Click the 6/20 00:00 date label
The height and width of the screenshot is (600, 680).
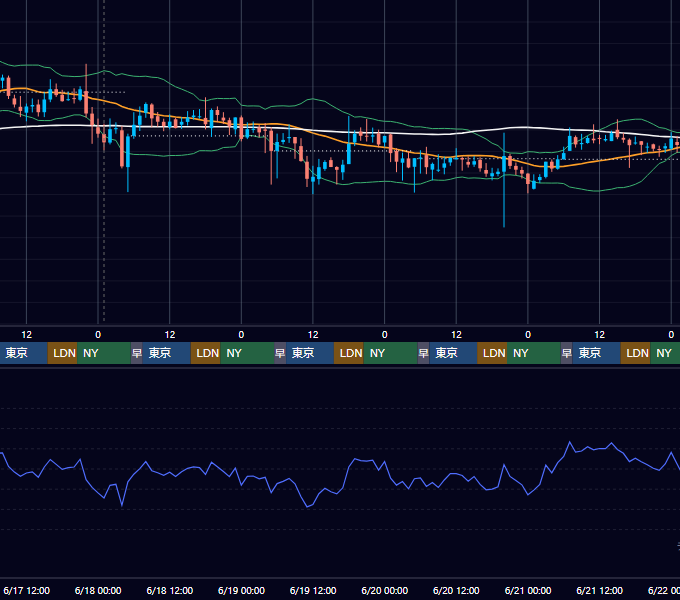385,590
